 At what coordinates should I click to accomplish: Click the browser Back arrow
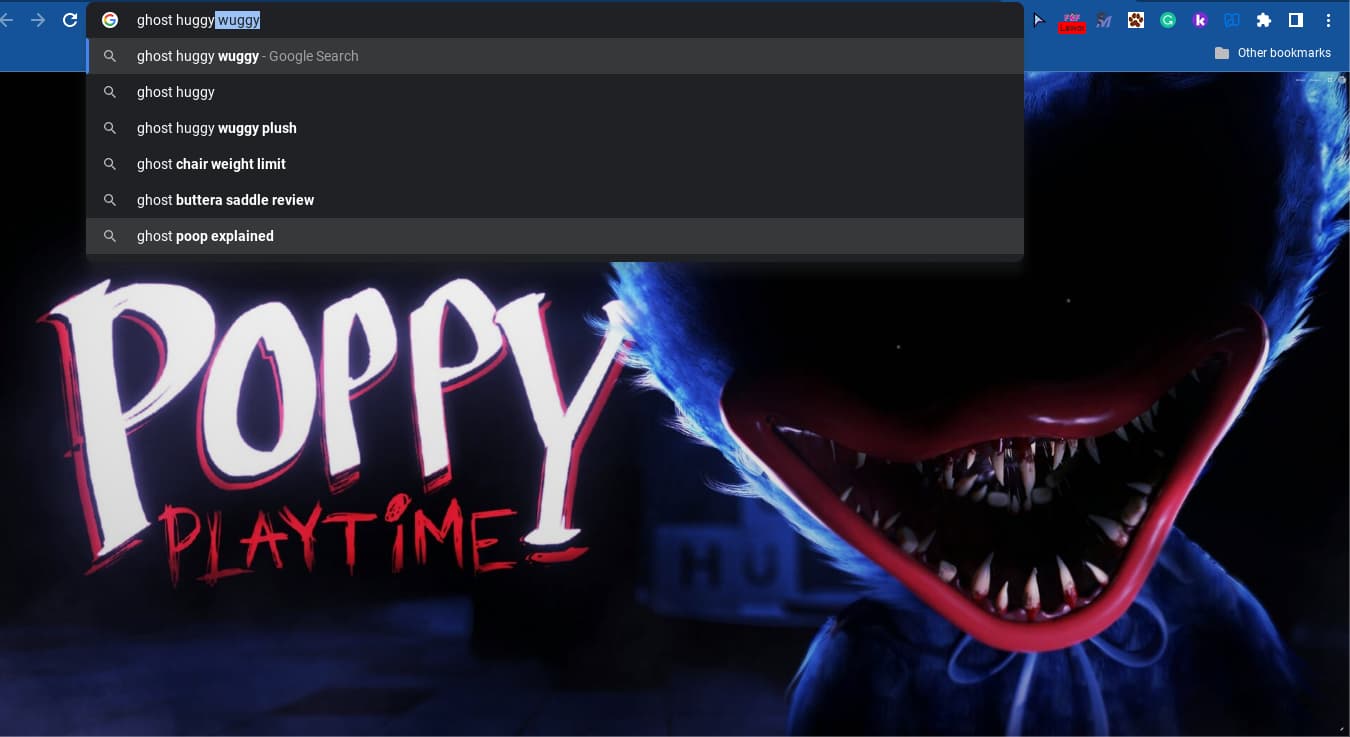click(6, 20)
